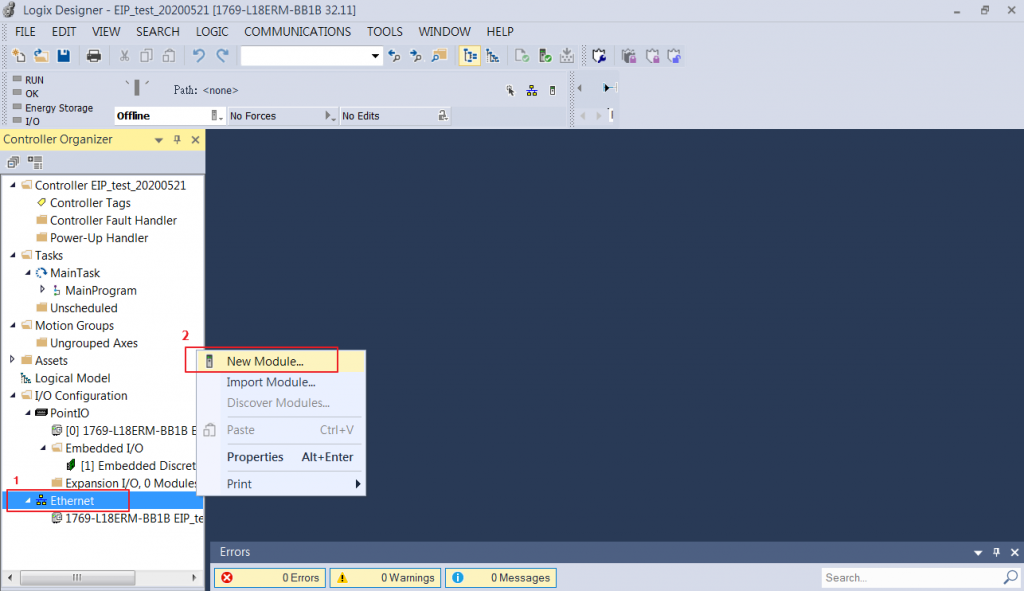Screen dimensions: 1024x591
Task: Open the COMMUNICATIONS menu
Action: pos(297,32)
